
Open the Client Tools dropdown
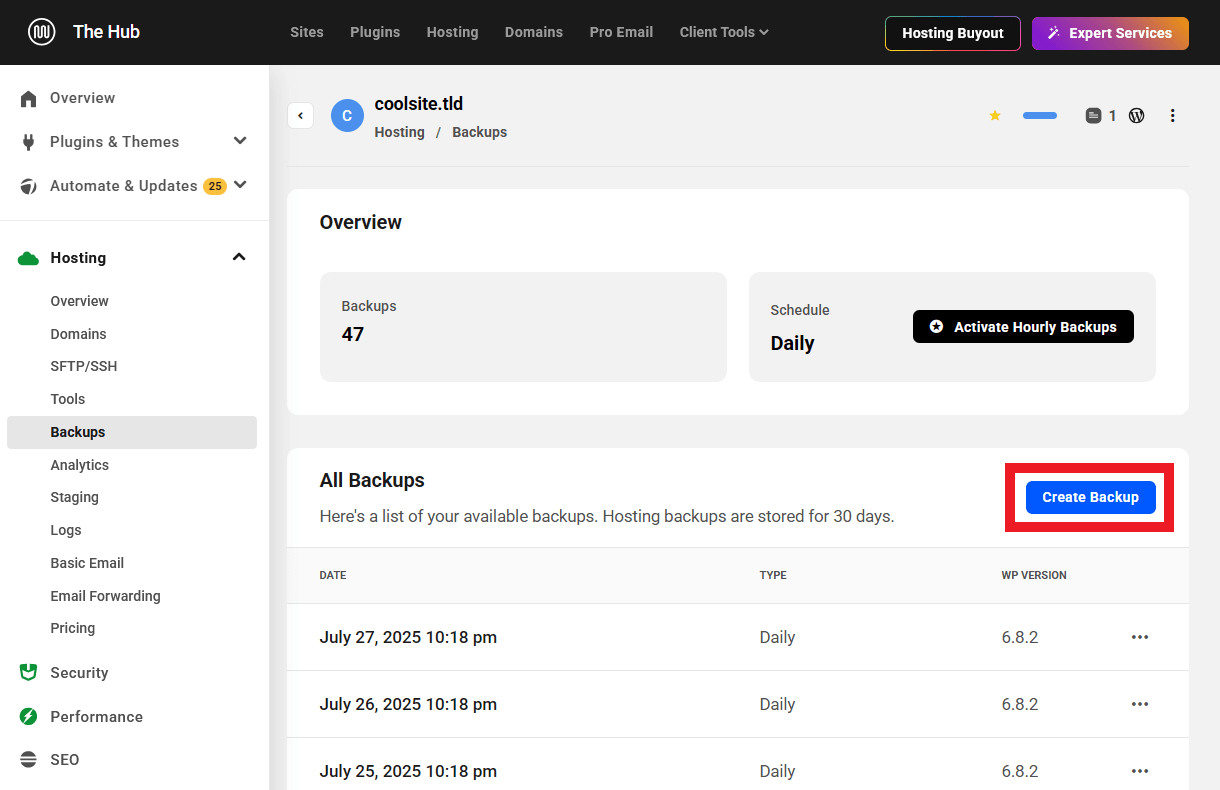click(723, 31)
